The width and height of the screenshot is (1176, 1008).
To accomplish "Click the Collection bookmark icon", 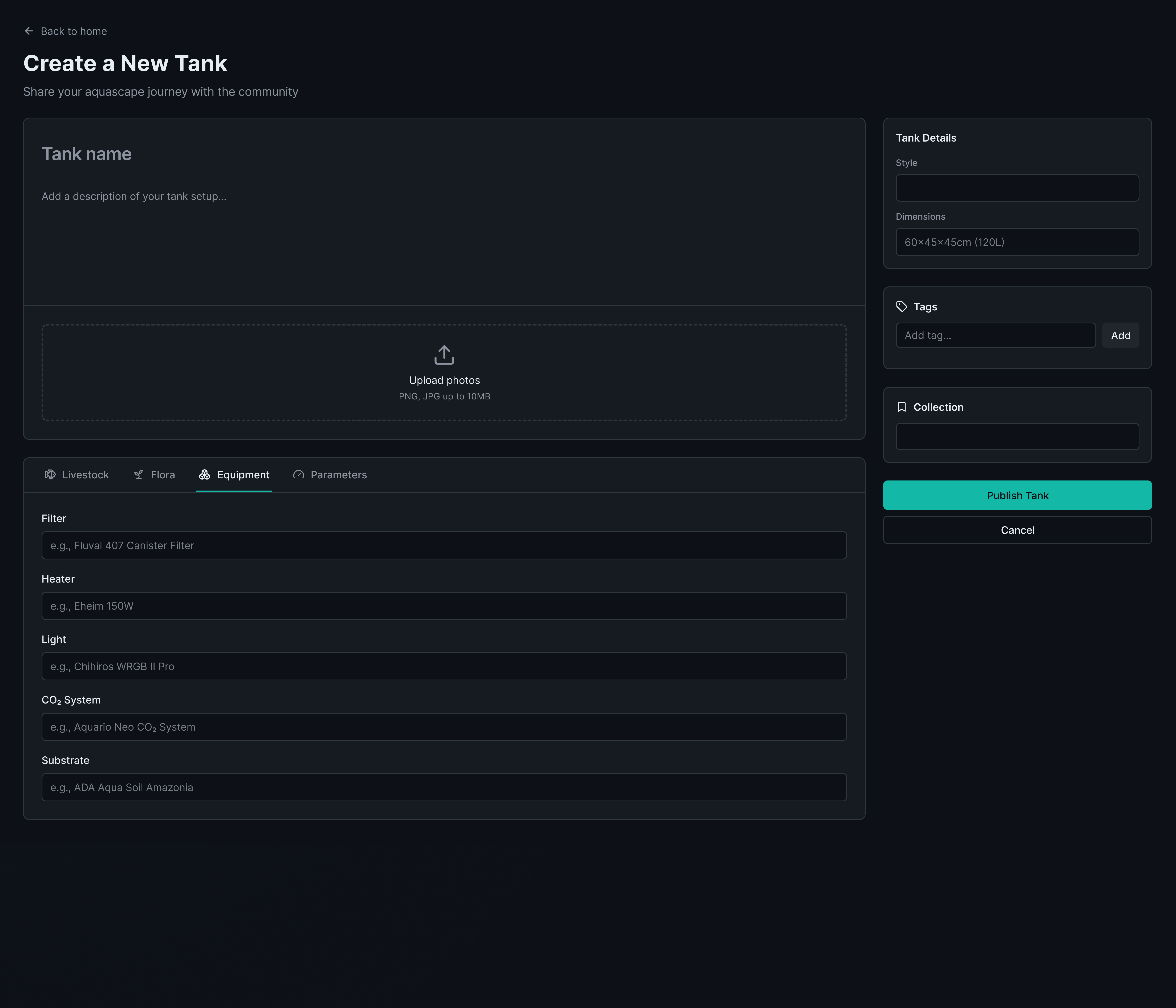I will (902, 407).
